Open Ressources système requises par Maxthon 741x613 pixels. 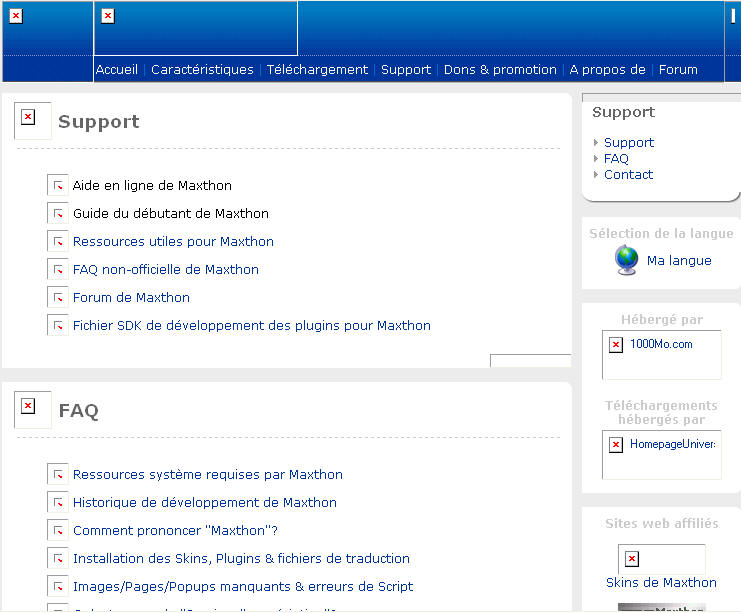tap(208, 474)
